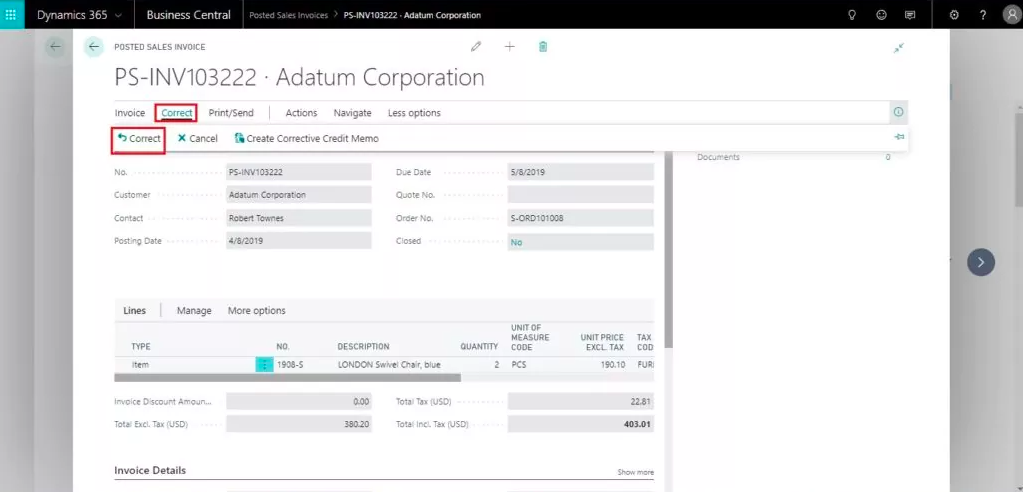Click the empty Quote No. field

(581, 194)
